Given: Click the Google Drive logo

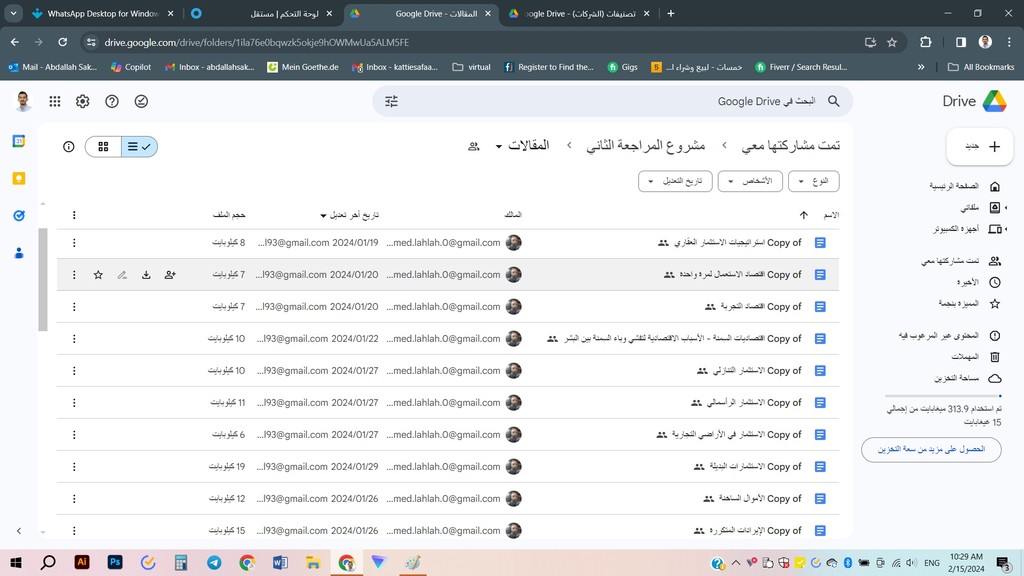Looking at the screenshot, I should (x=994, y=101).
